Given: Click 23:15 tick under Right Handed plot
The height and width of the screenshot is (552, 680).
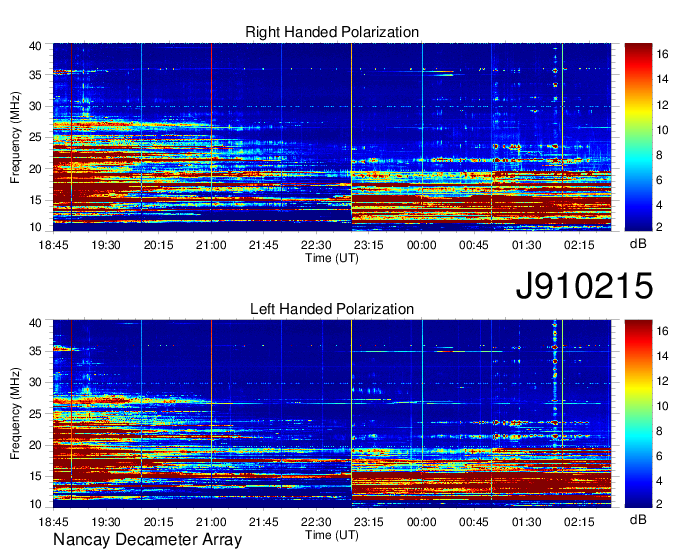Looking at the screenshot, I should [x=369, y=245].
